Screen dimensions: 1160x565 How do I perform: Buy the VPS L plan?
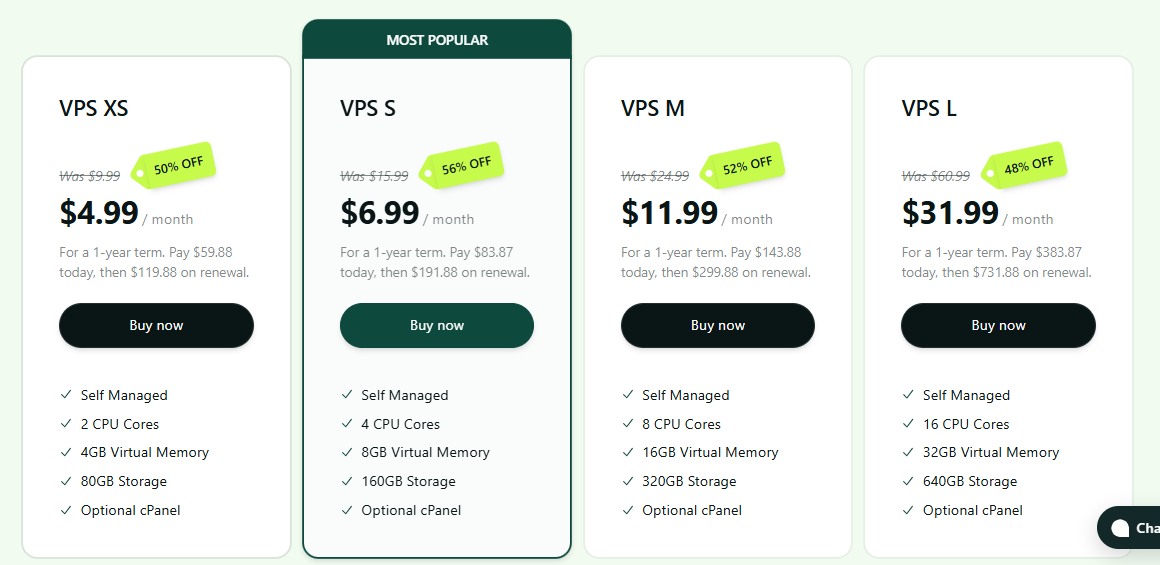coord(998,325)
